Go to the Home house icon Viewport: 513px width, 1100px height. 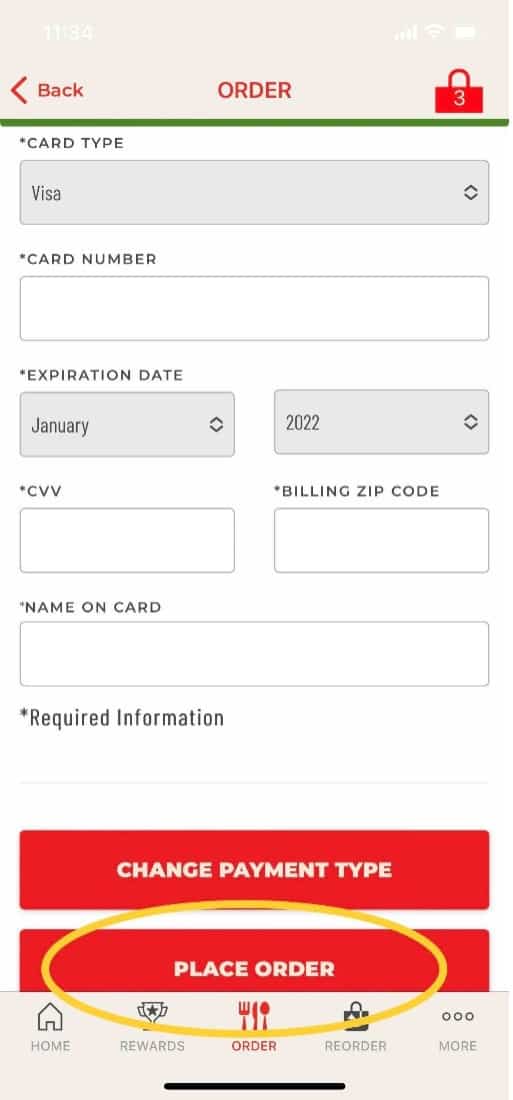[x=50, y=1016]
